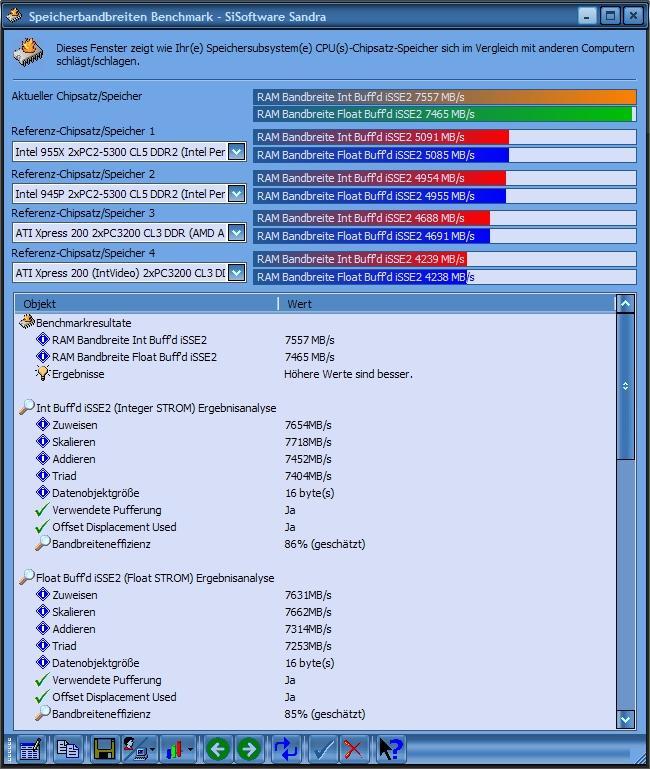Click the green forward arrow button
Viewport: 650px width, 769px height.
click(249, 749)
